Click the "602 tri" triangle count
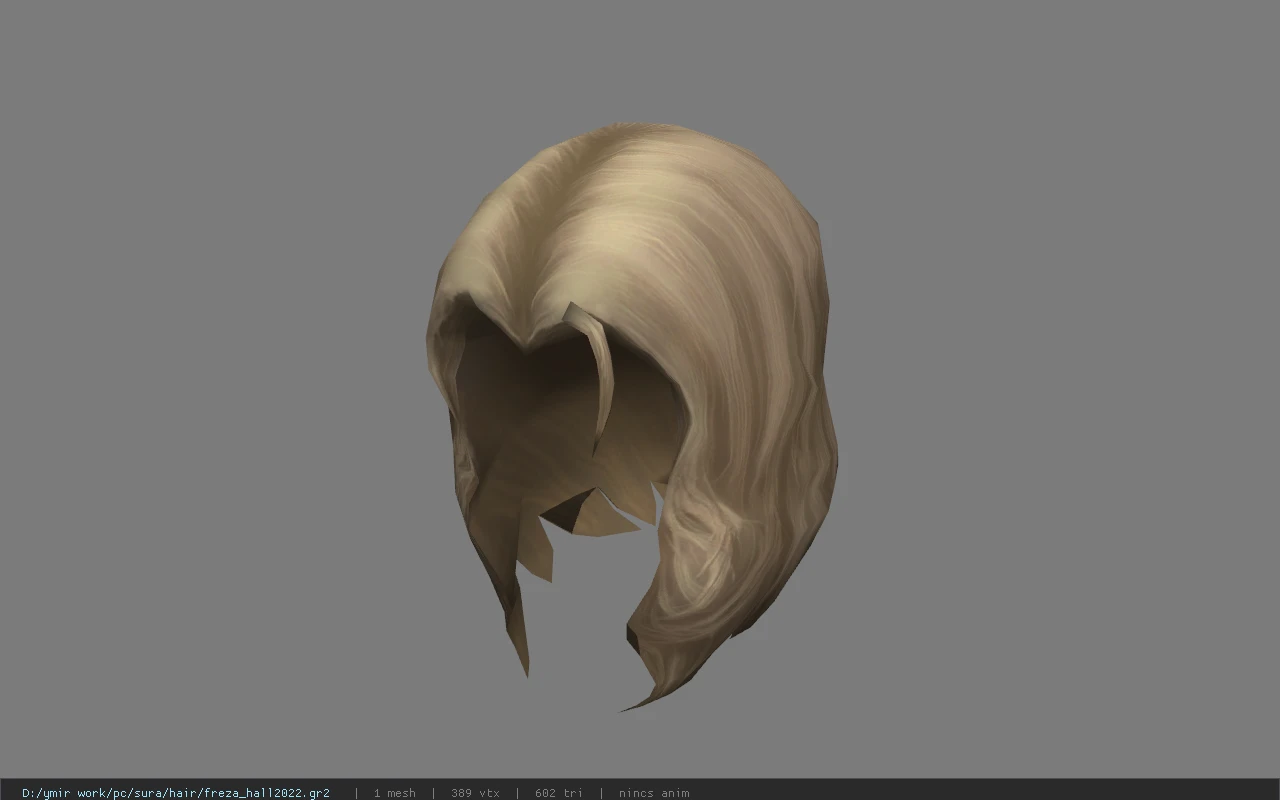Viewport: 1280px width, 800px height. (558, 793)
